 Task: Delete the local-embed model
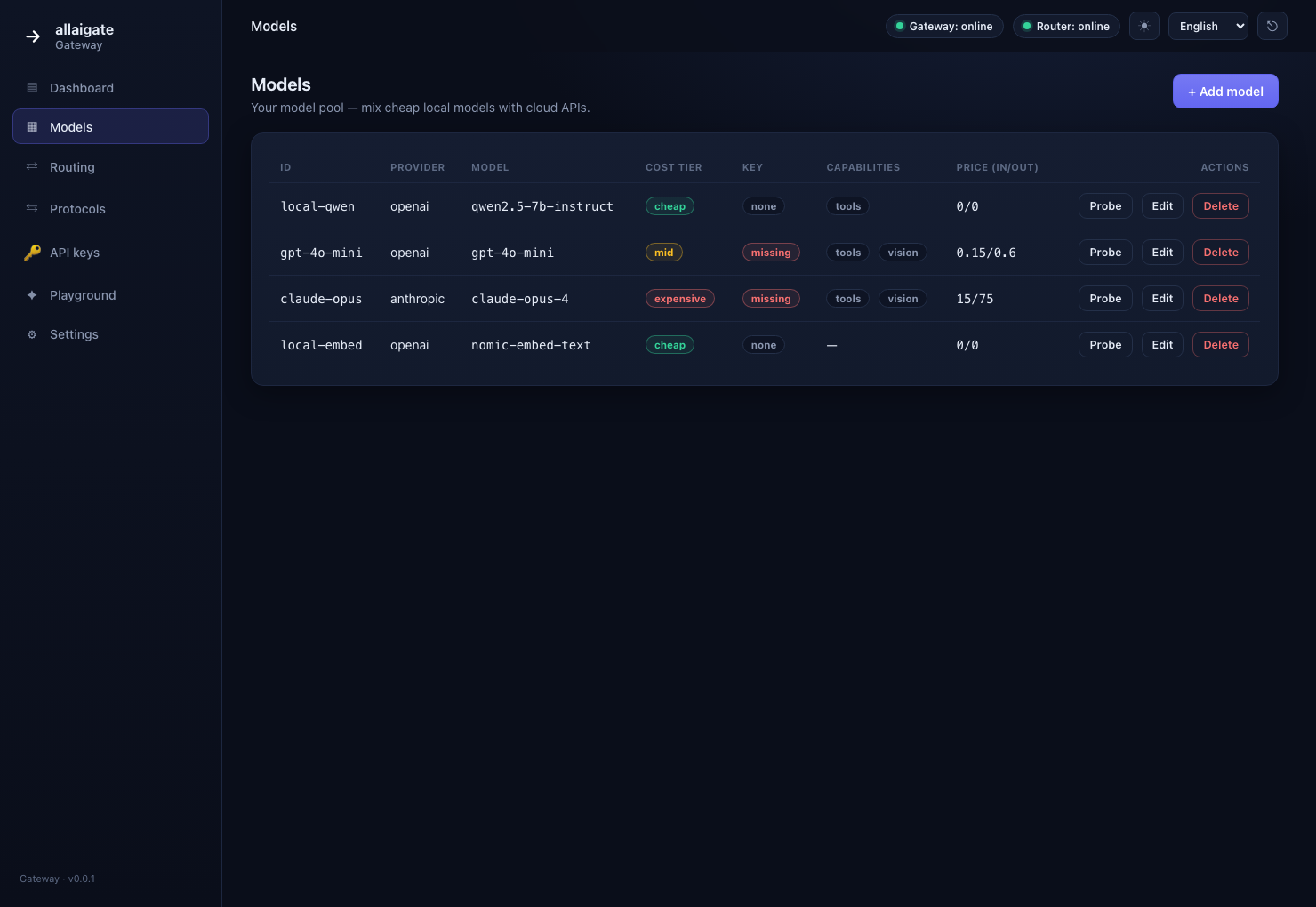tap(1221, 344)
